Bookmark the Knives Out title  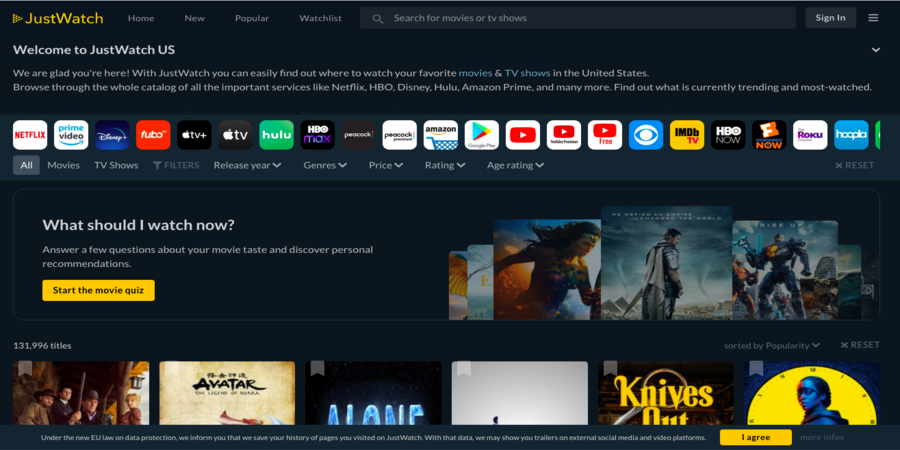611,368
